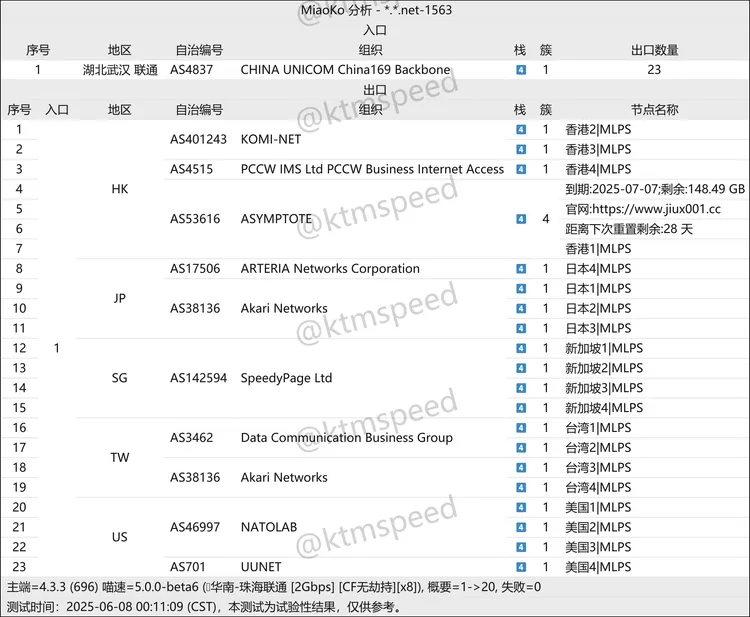Click the IPv4 badge next to 新加坡1|MLPS
The height and width of the screenshot is (617, 750).
[520, 348]
